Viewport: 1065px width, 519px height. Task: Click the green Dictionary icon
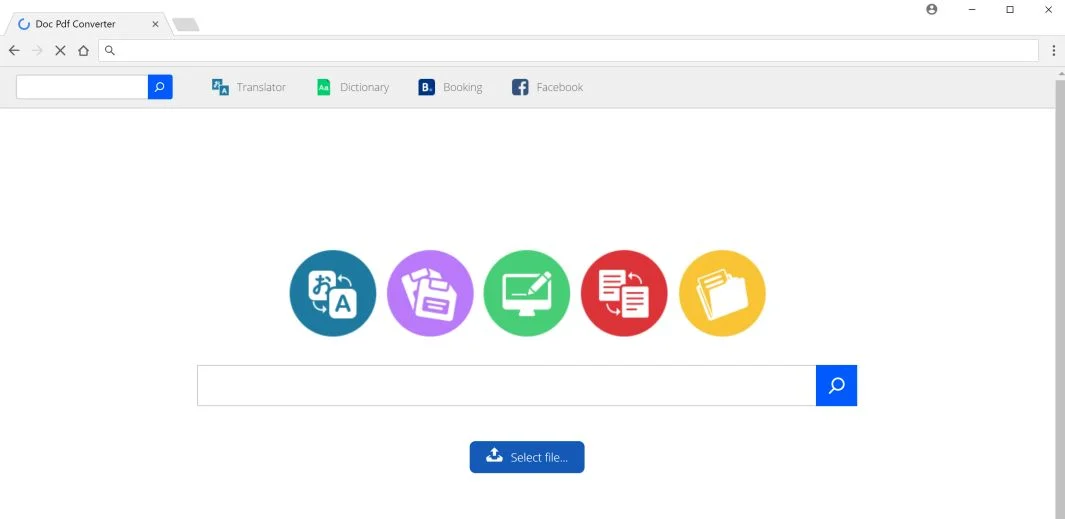[x=324, y=87]
